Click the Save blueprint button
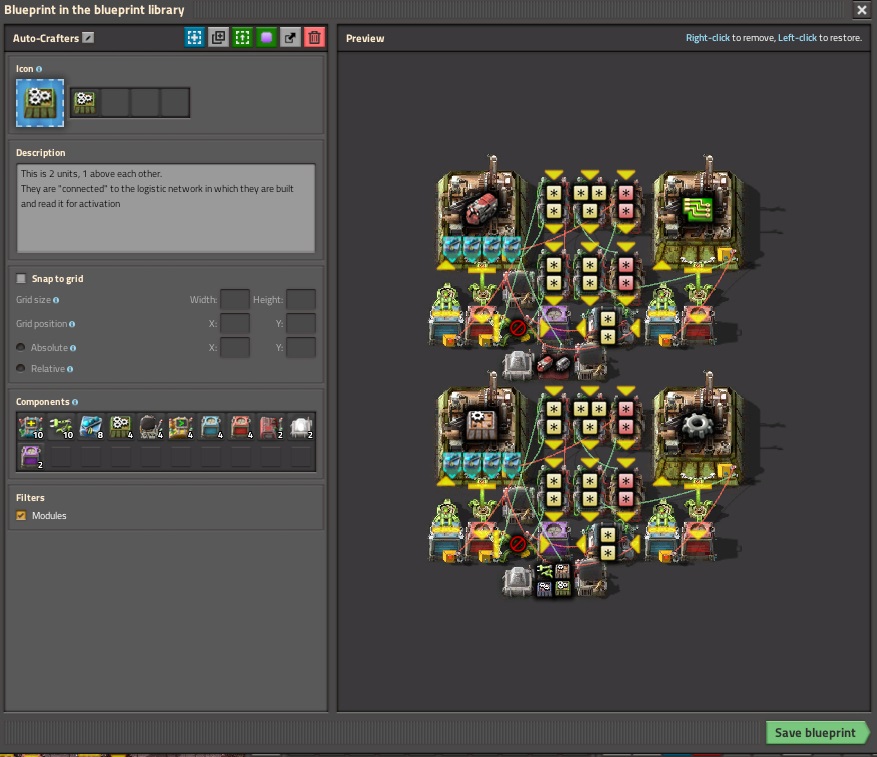The image size is (877, 757). pos(817,733)
